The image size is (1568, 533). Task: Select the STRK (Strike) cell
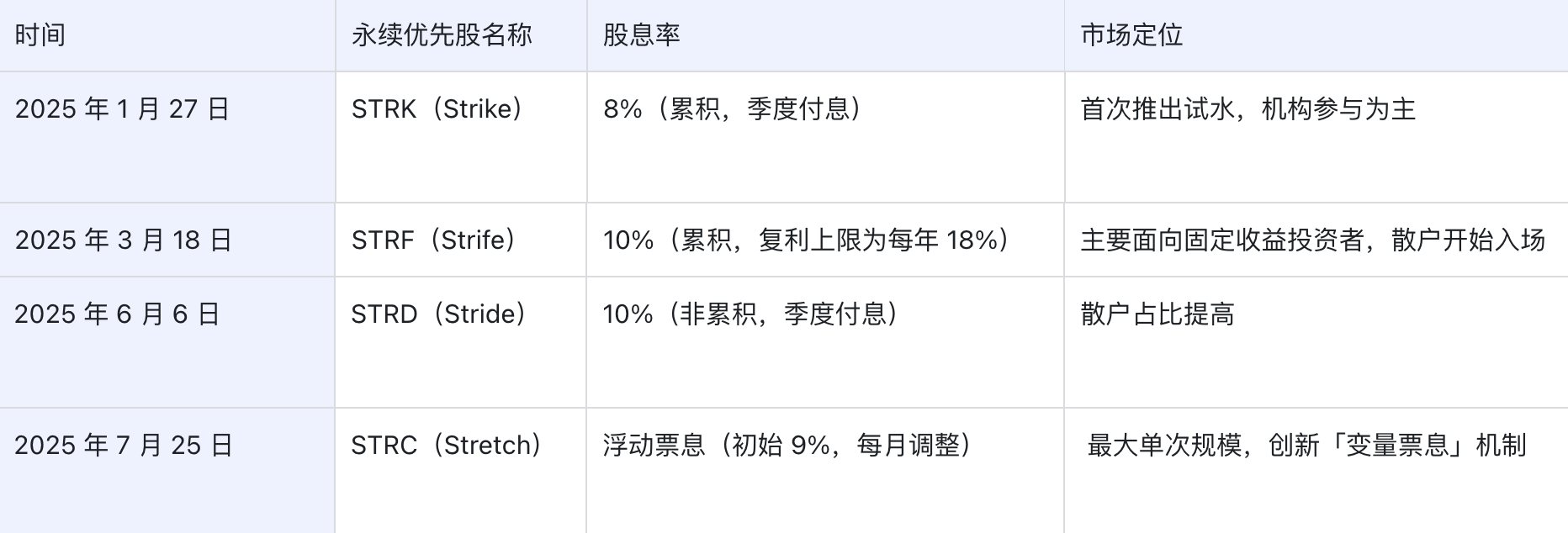(437, 109)
